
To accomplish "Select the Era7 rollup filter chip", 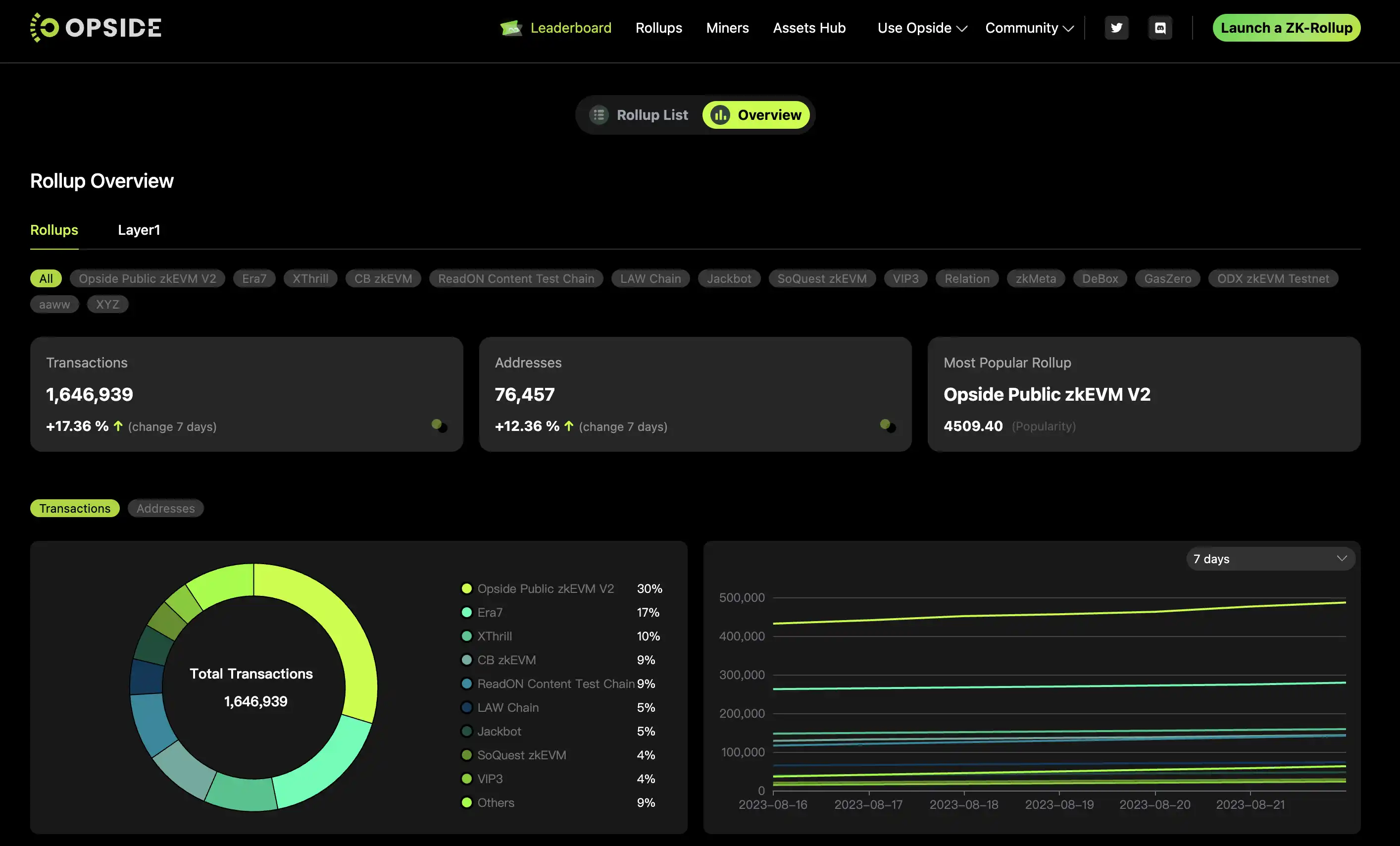I will pyautogui.click(x=254, y=278).
